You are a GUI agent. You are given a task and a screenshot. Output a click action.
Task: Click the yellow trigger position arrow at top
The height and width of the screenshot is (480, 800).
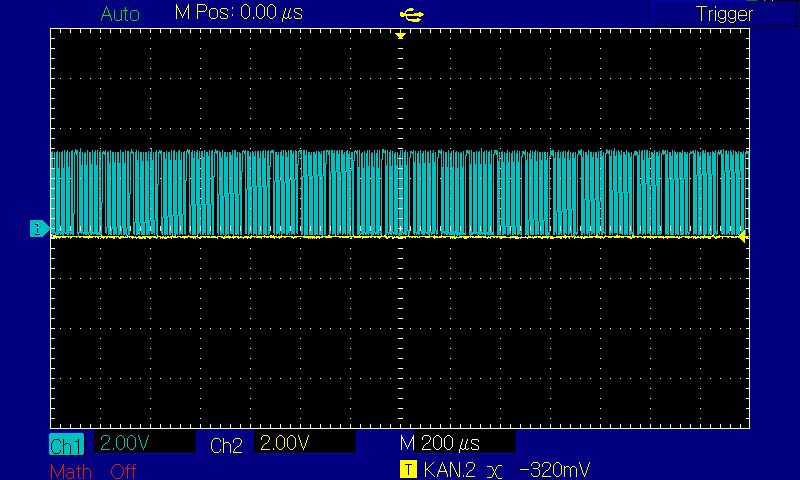pyautogui.click(x=401, y=35)
